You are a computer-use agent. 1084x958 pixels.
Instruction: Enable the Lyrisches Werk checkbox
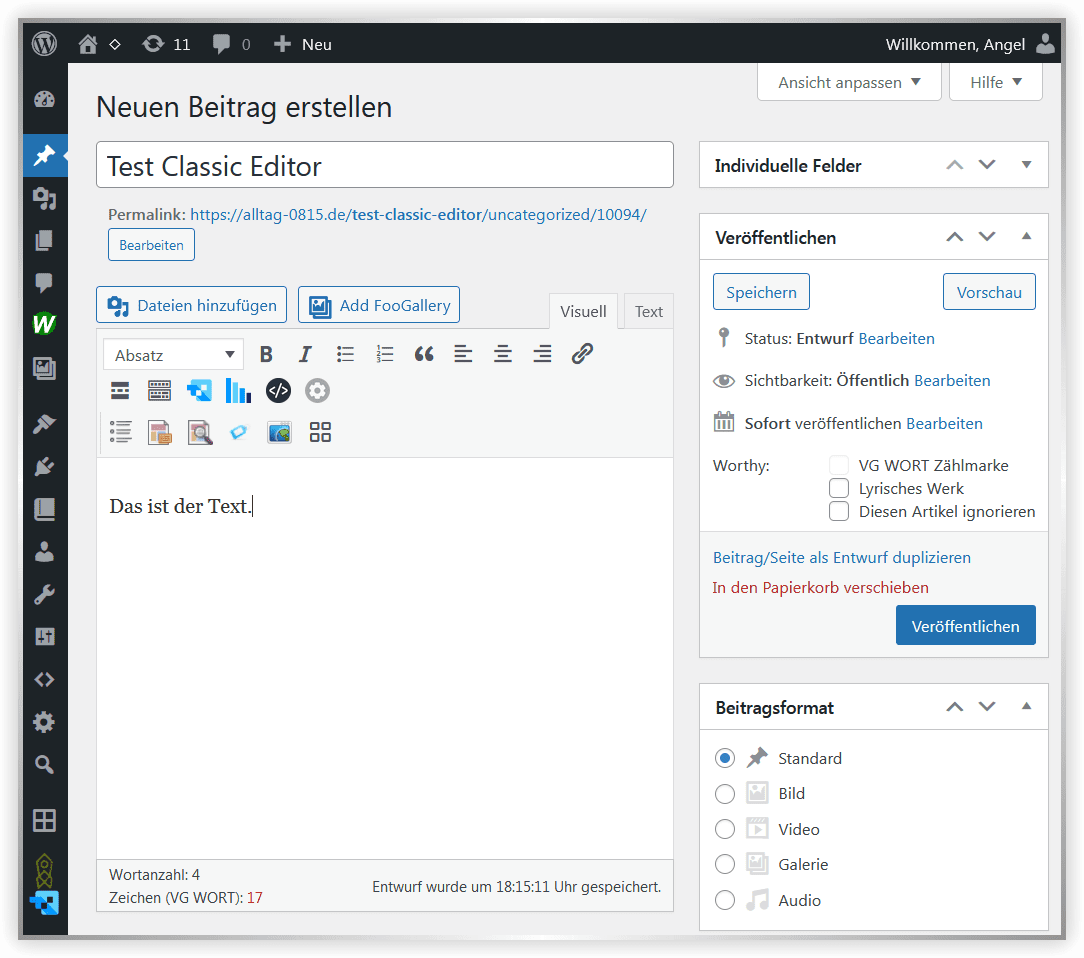839,489
